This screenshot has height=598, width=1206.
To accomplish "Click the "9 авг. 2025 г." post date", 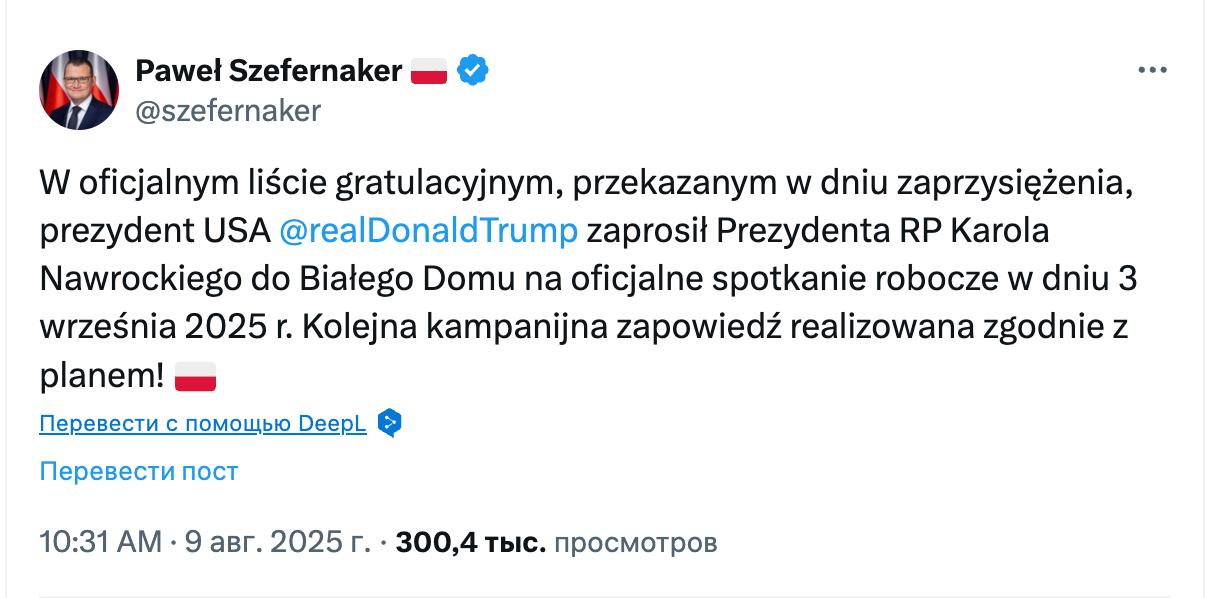I will pos(277,542).
